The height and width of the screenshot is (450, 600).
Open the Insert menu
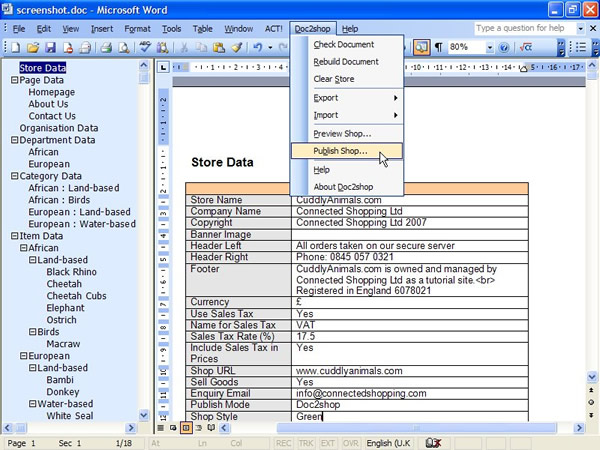coord(102,29)
